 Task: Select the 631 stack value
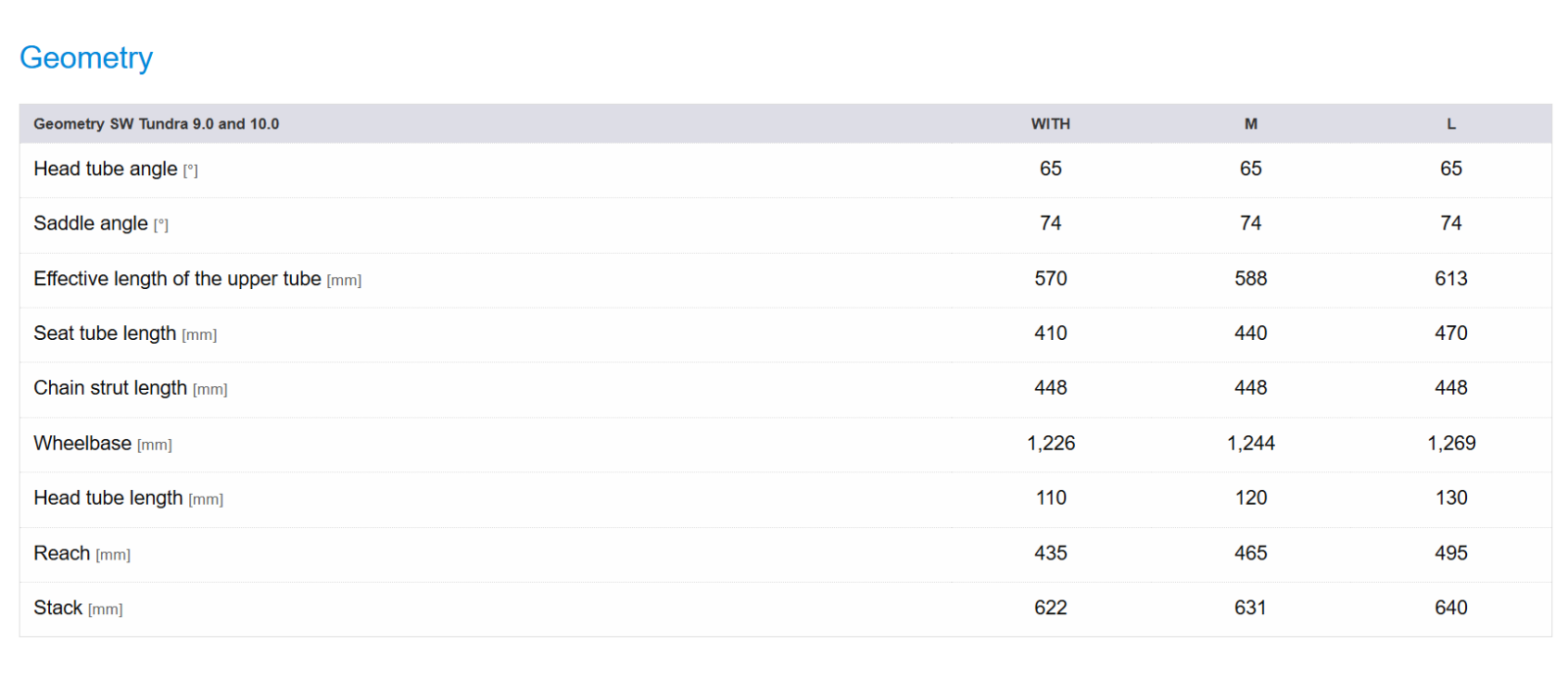1250,608
